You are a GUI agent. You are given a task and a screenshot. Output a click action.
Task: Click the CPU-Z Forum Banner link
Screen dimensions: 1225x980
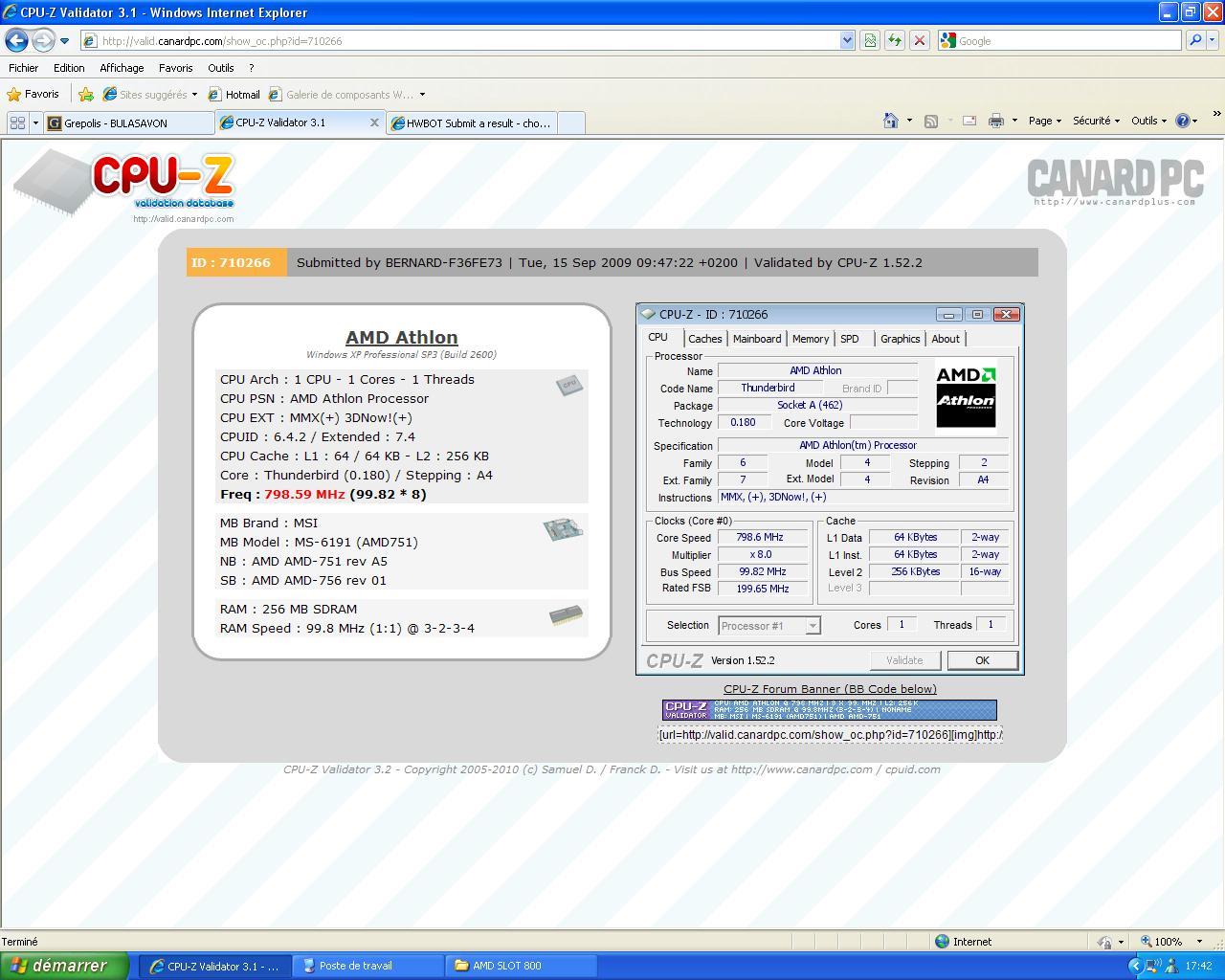click(830, 689)
